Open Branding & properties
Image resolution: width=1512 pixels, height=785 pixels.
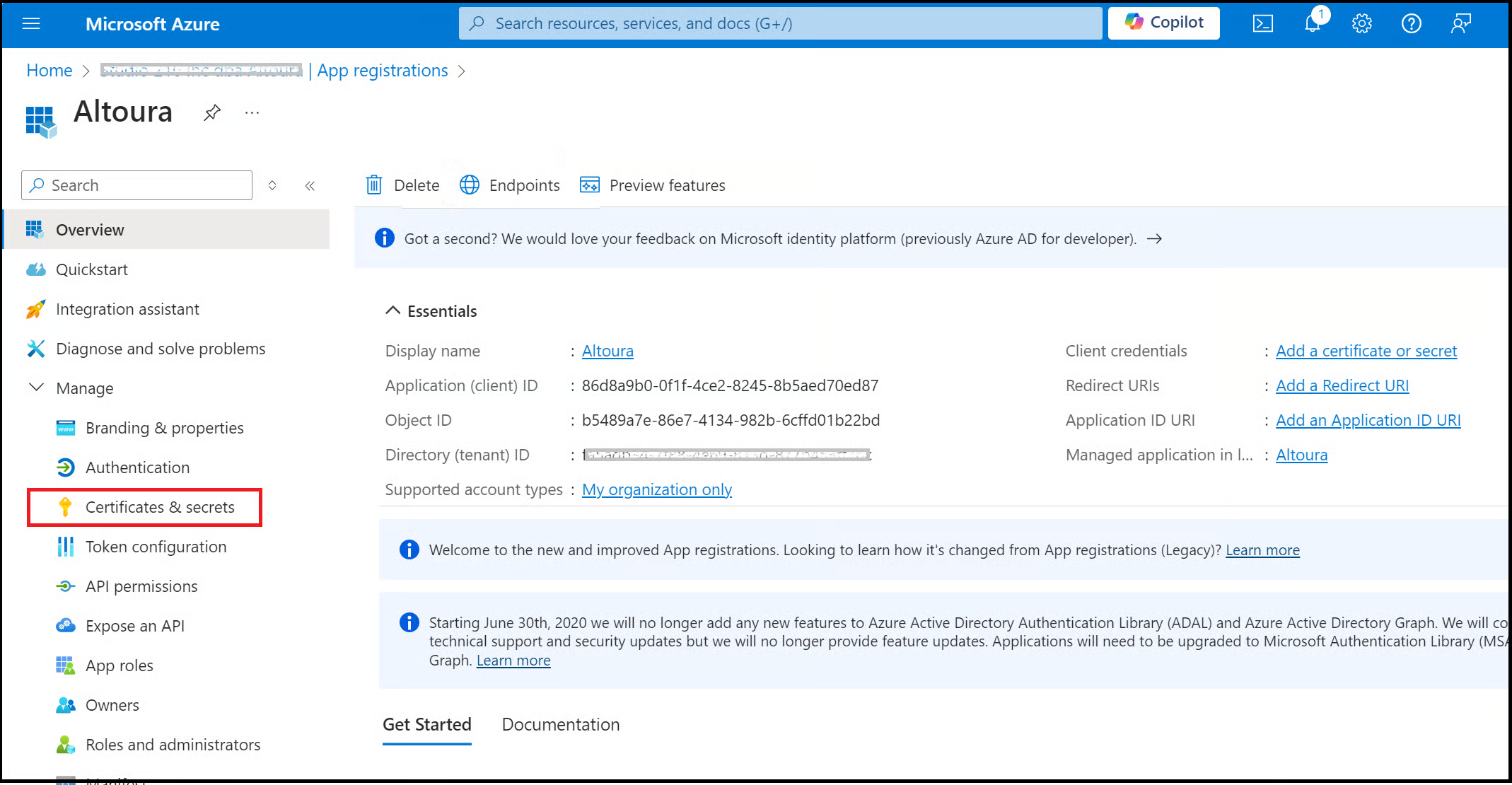coord(164,428)
